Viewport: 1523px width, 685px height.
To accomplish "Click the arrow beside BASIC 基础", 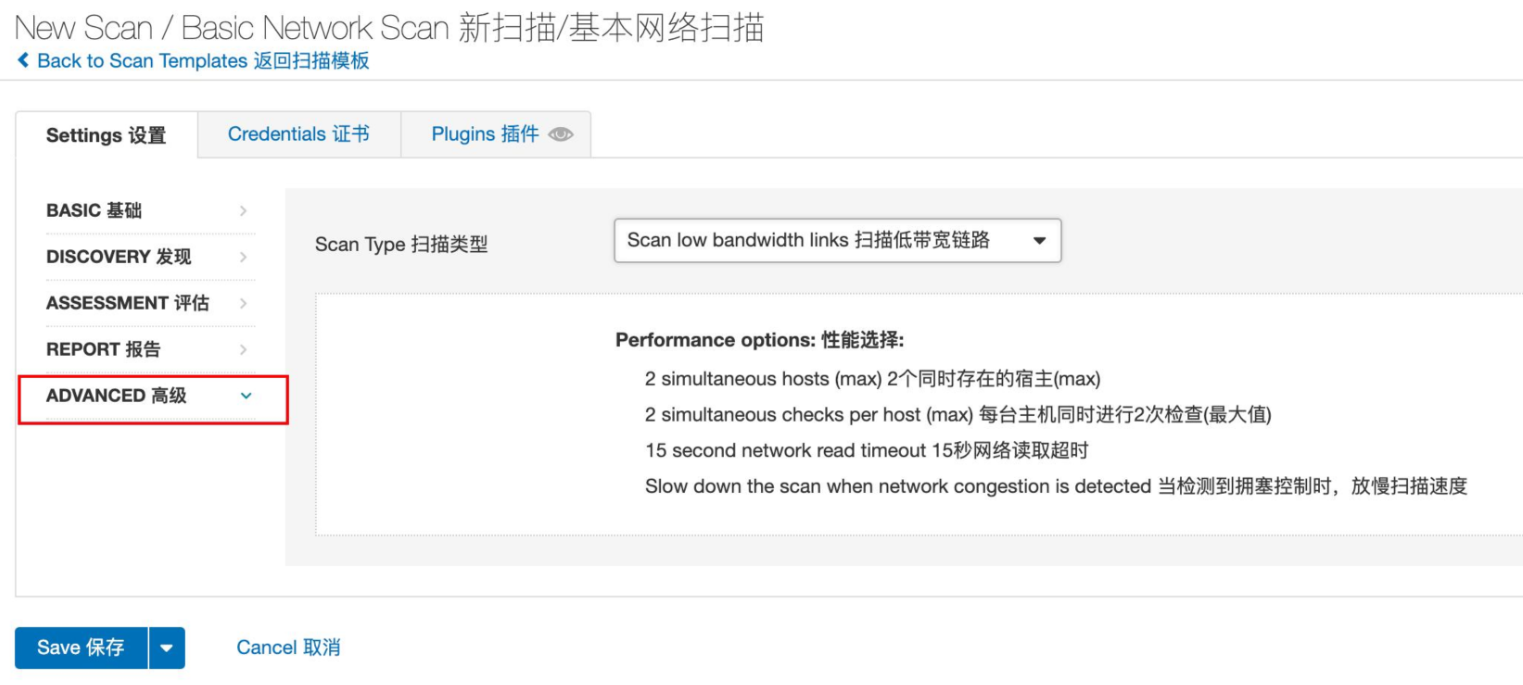I will coord(243,211).
